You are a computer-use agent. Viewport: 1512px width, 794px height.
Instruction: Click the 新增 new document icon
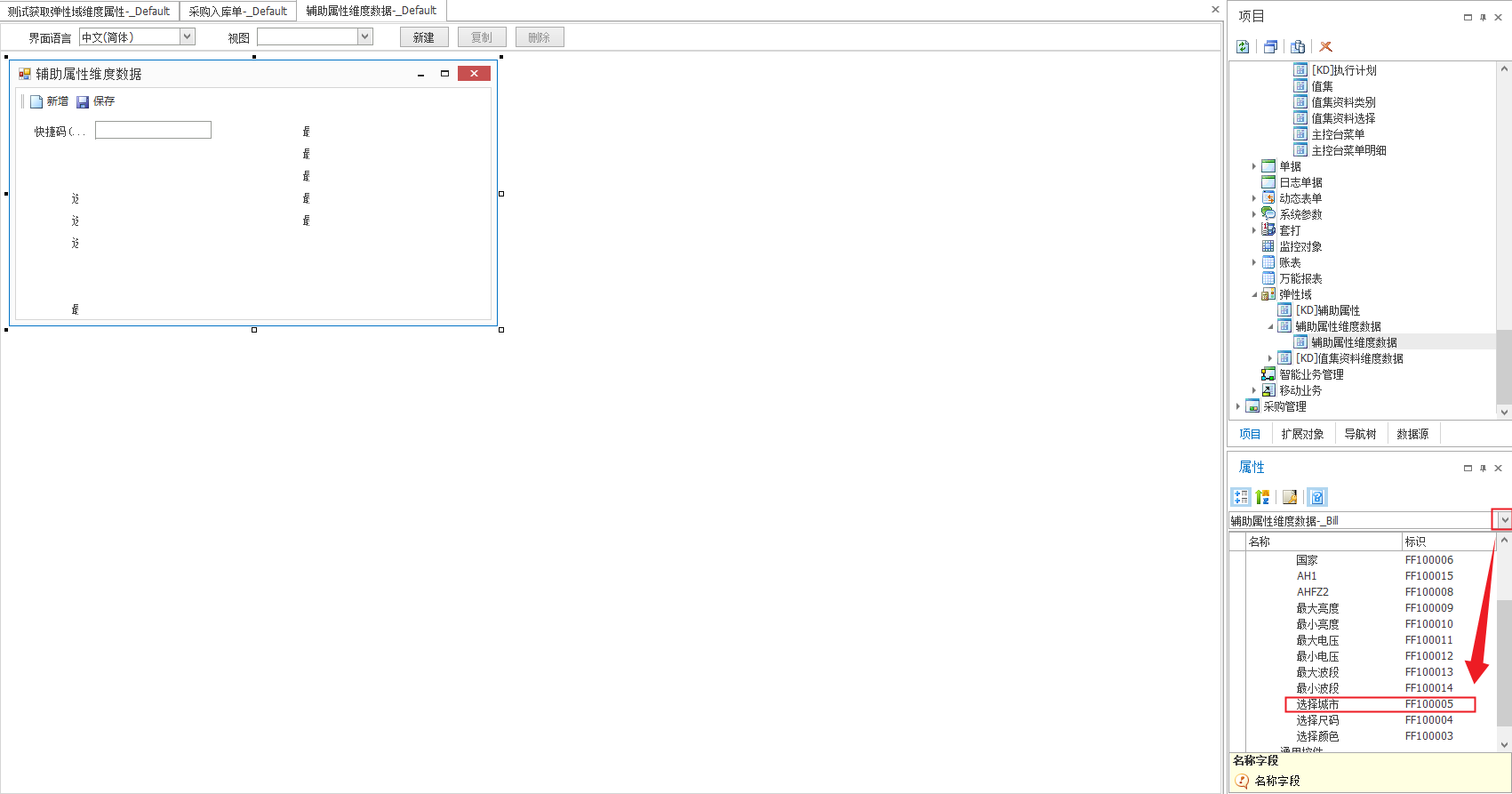pyautogui.click(x=36, y=102)
